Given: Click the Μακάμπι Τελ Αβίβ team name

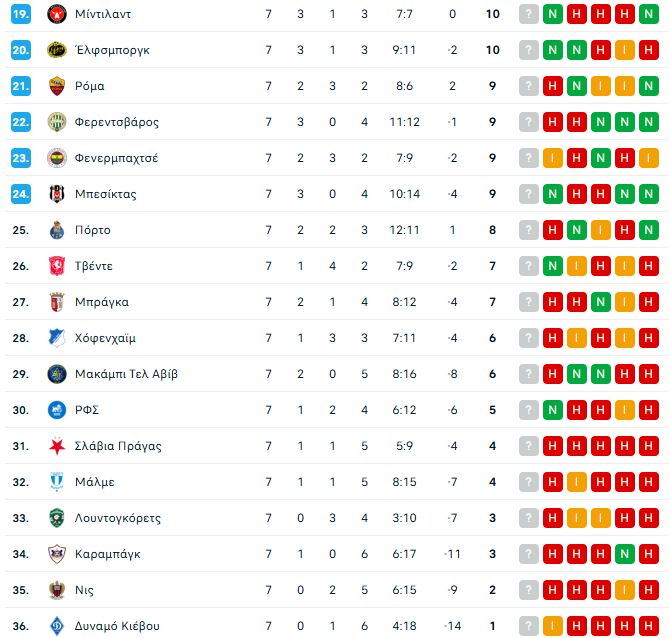Looking at the screenshot, I should [126, 374].
